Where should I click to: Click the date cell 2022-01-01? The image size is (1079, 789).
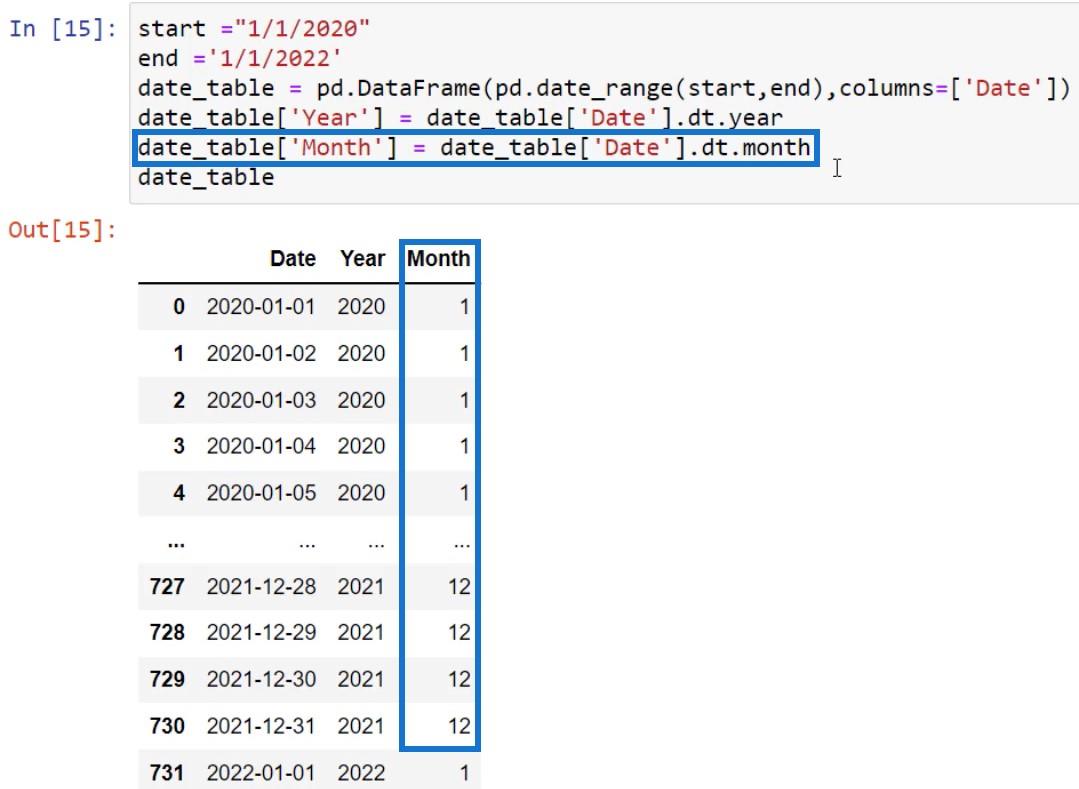[x=261, y=772]
